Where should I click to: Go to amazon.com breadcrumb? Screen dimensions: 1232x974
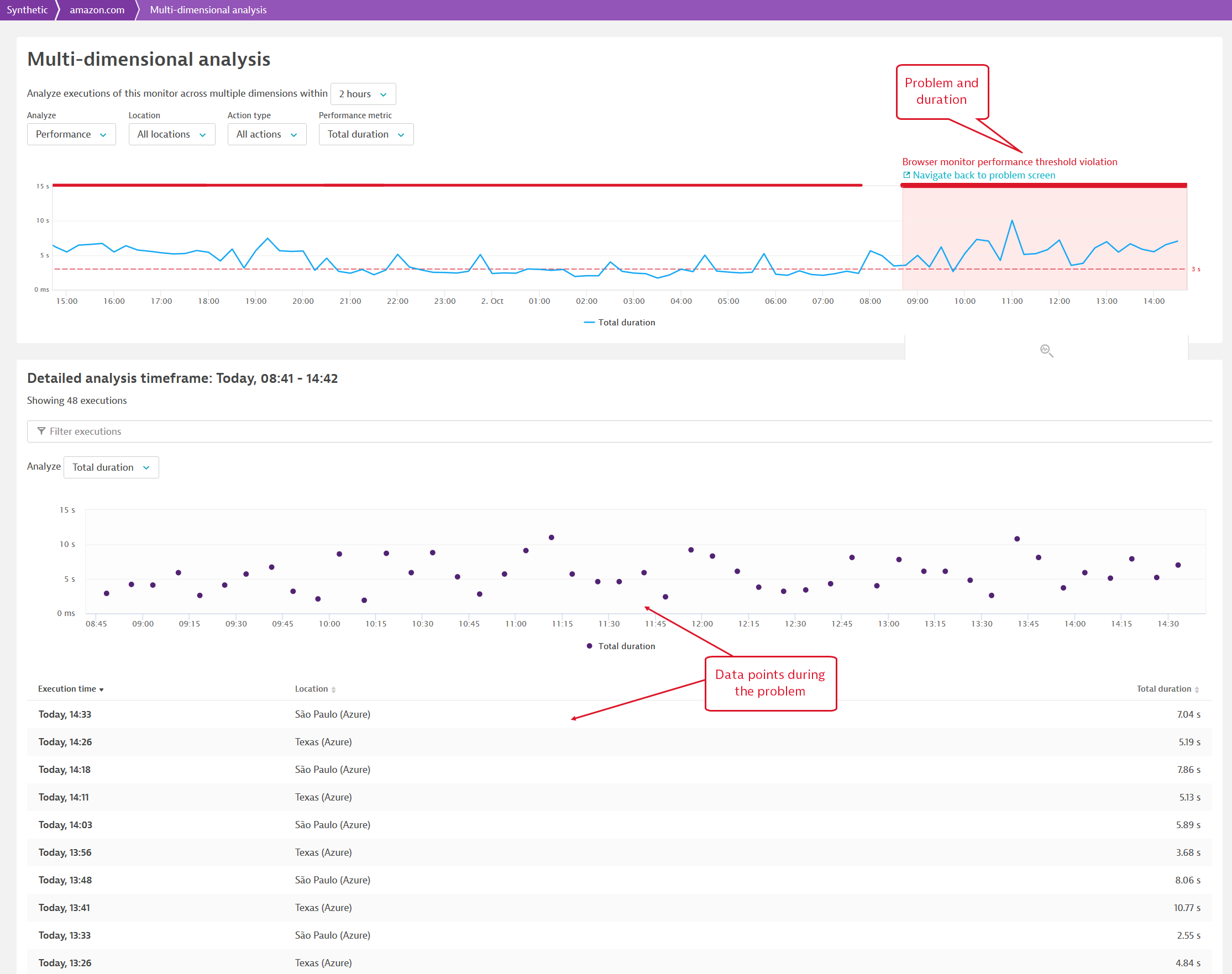point(97,10)
